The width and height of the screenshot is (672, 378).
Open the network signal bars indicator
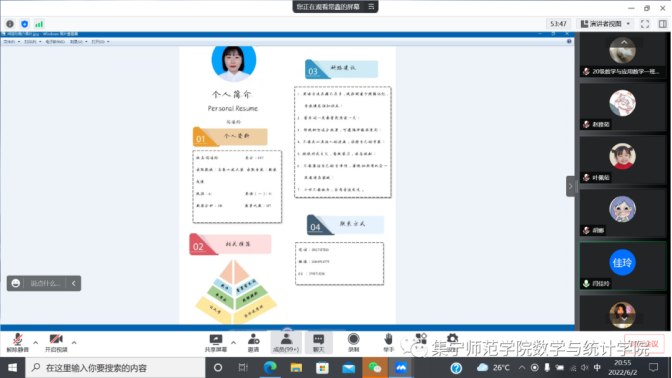39,24
